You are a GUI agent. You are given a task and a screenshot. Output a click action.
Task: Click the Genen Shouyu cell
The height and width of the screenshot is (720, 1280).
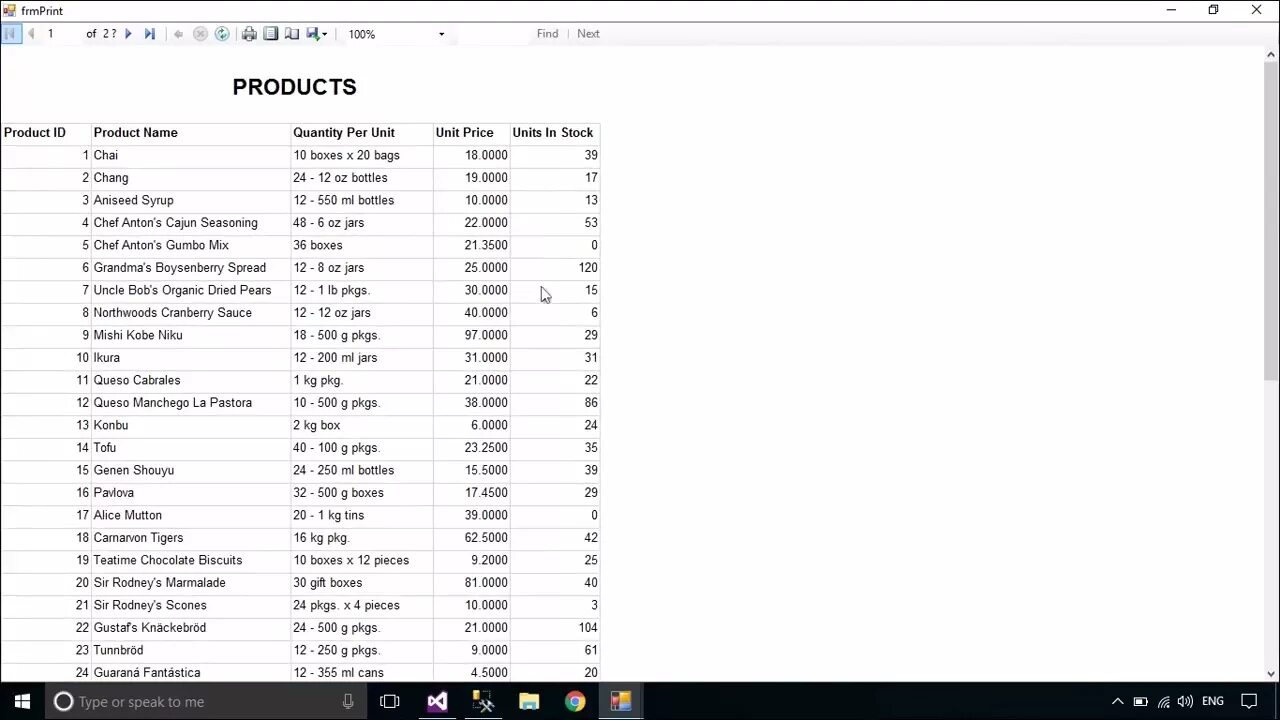tap(190, 470)
